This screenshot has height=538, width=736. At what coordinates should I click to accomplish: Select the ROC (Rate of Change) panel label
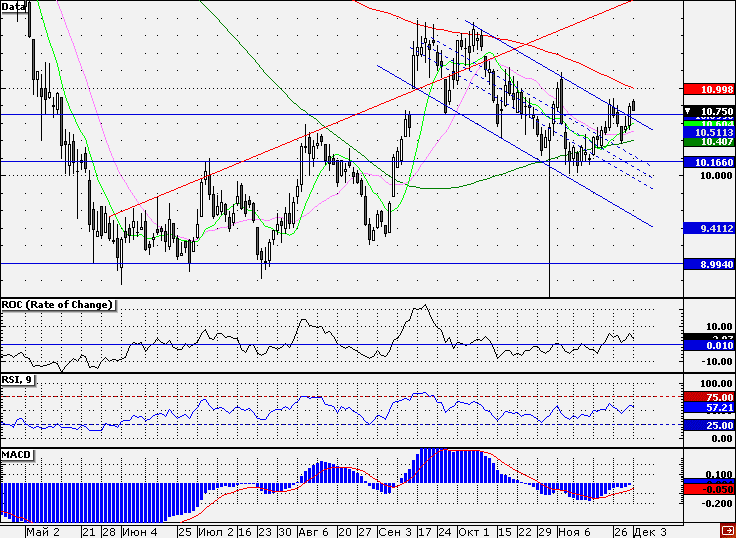[x=56, y=304]
